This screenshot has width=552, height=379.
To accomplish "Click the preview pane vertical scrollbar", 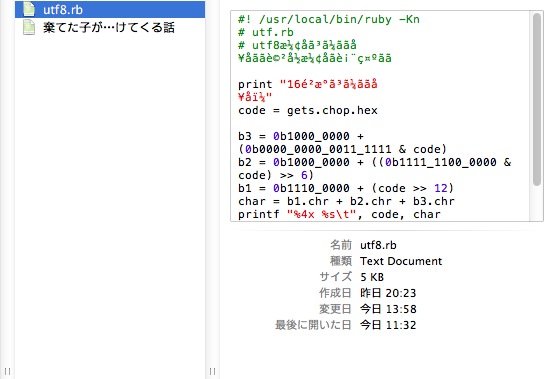I will coord(537,99).
